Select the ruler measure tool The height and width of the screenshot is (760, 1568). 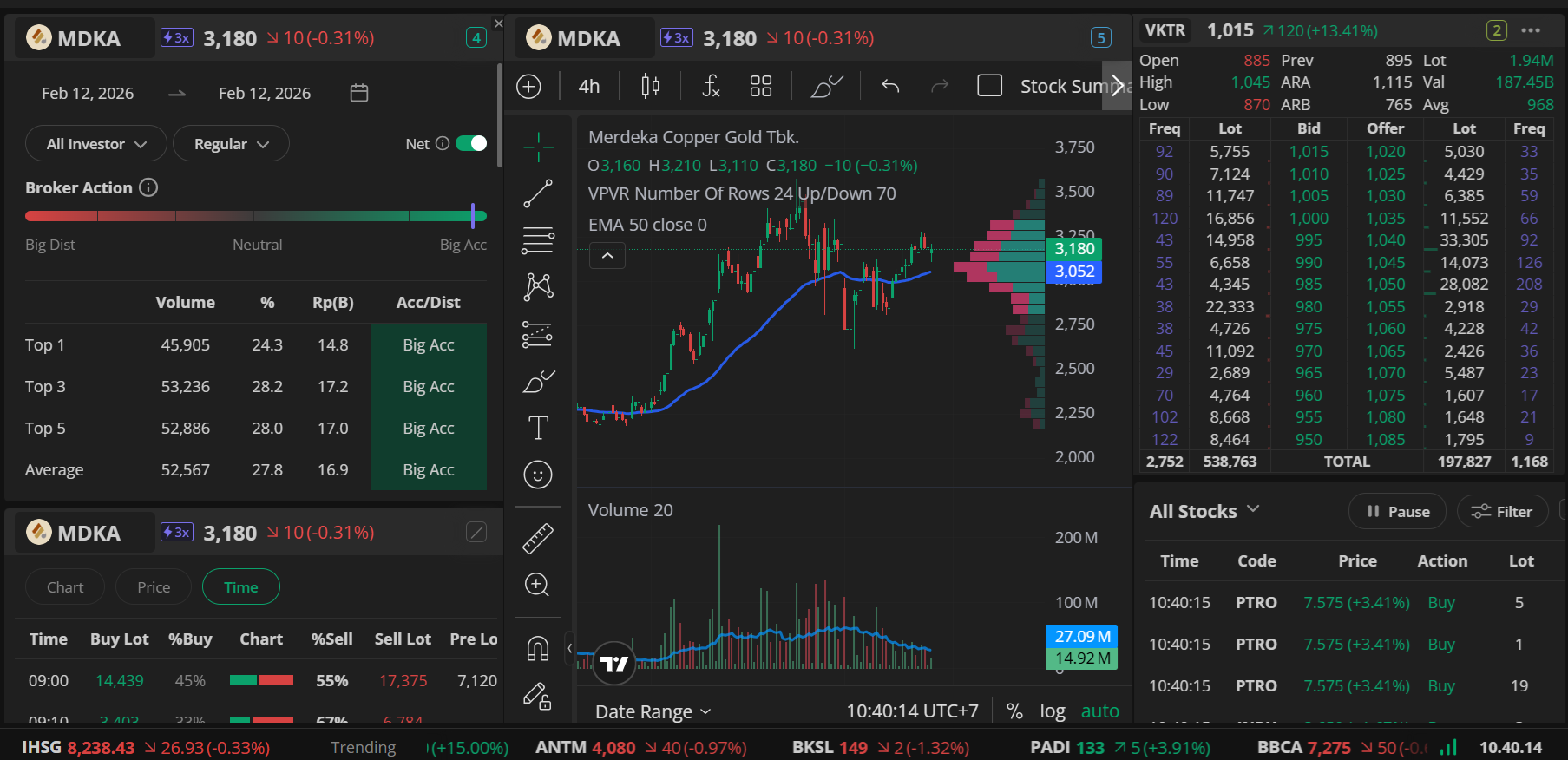point(538,538)
